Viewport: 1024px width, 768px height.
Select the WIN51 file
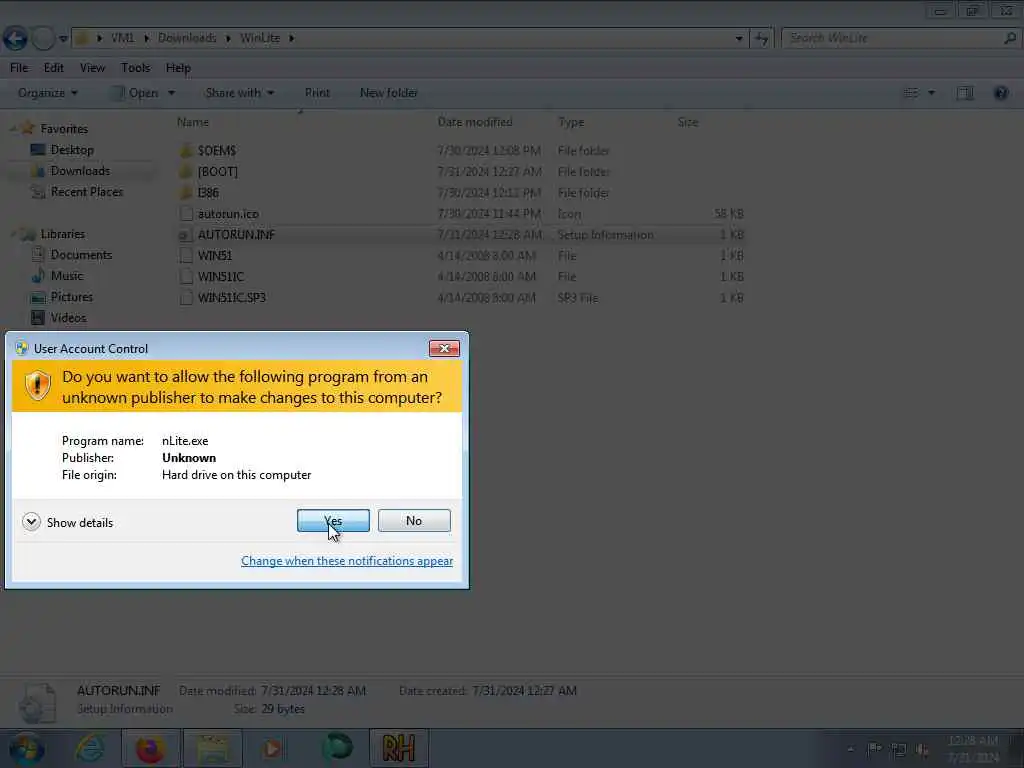[215, 255]
